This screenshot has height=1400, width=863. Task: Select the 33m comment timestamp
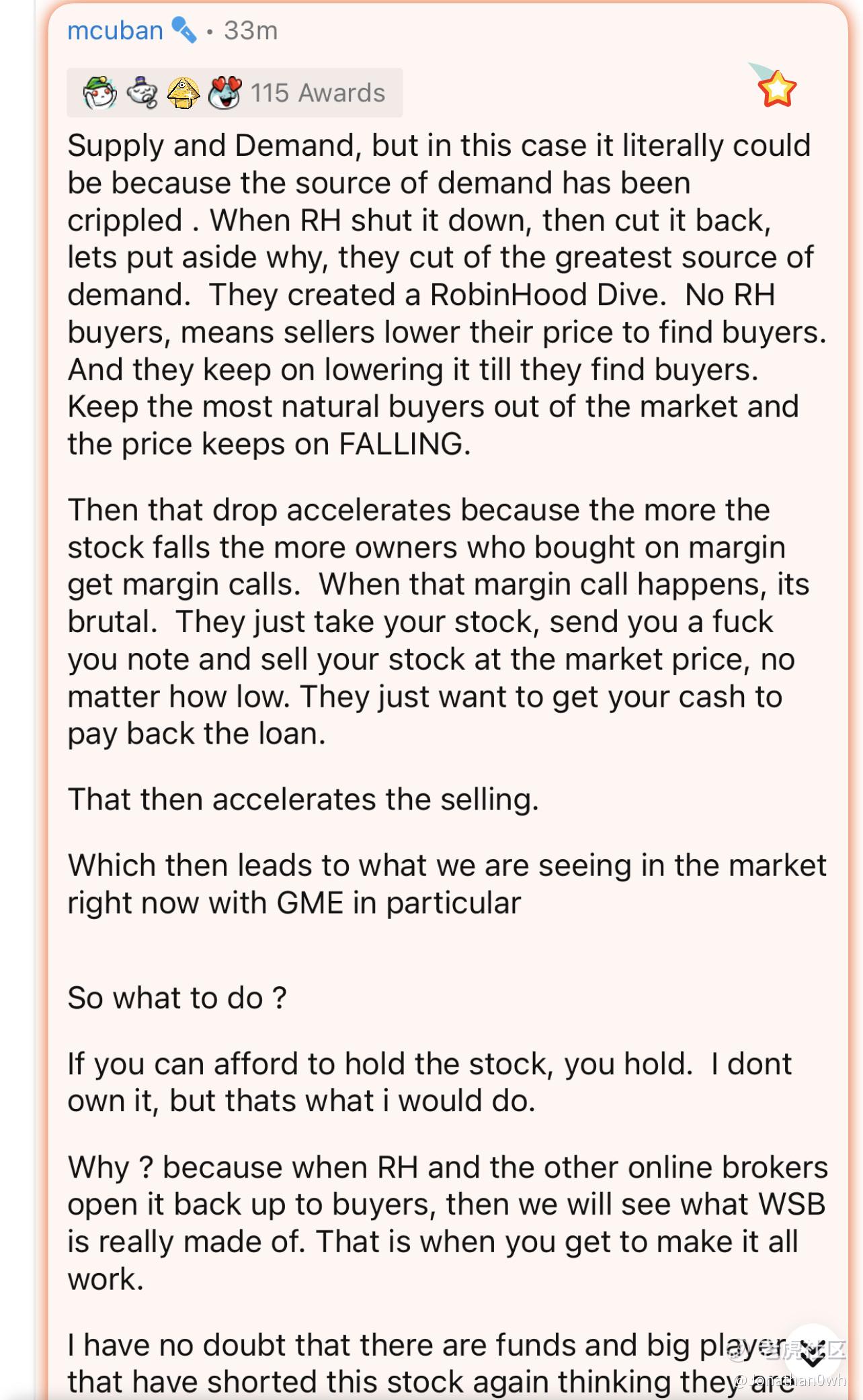point(251,31)
